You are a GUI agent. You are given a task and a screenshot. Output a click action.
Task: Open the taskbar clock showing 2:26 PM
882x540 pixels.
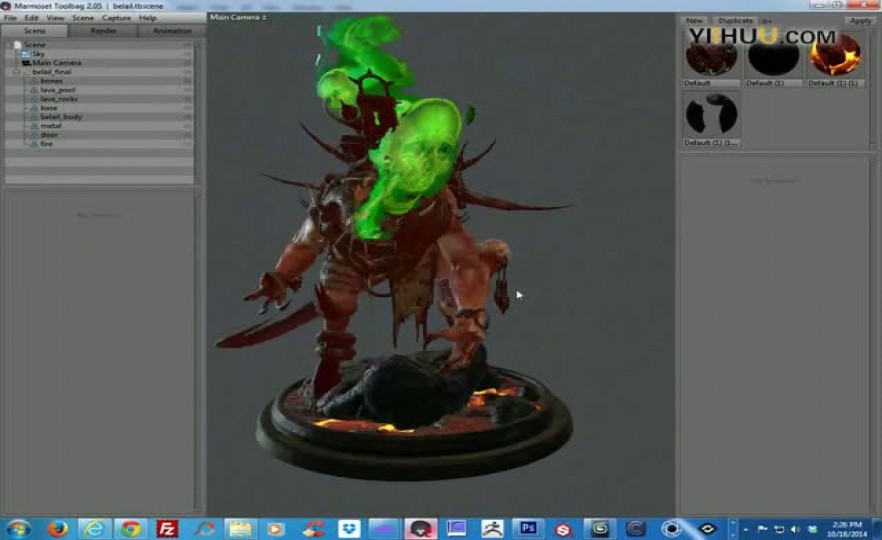click(847, 529)
